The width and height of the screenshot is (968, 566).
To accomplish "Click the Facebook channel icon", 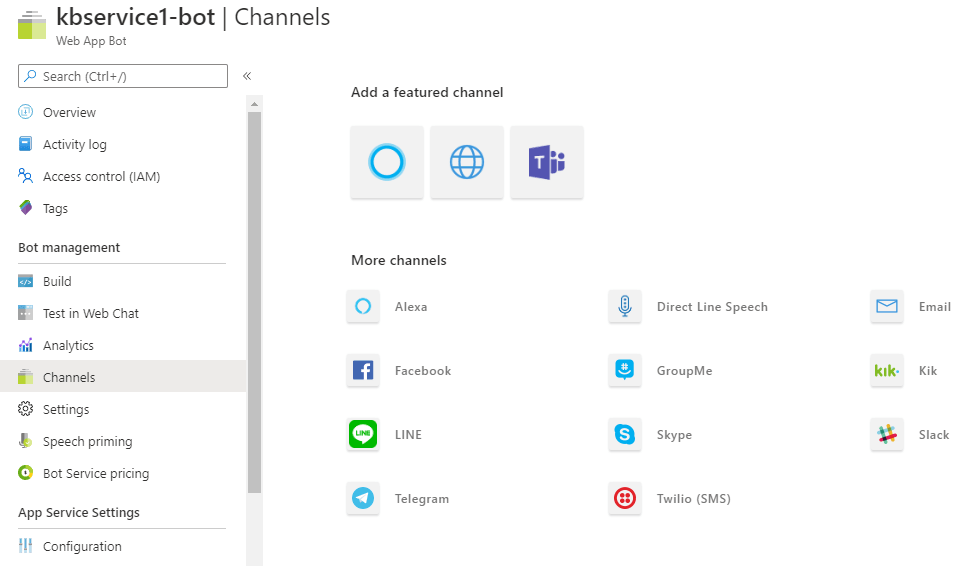I will pos(363,370).
